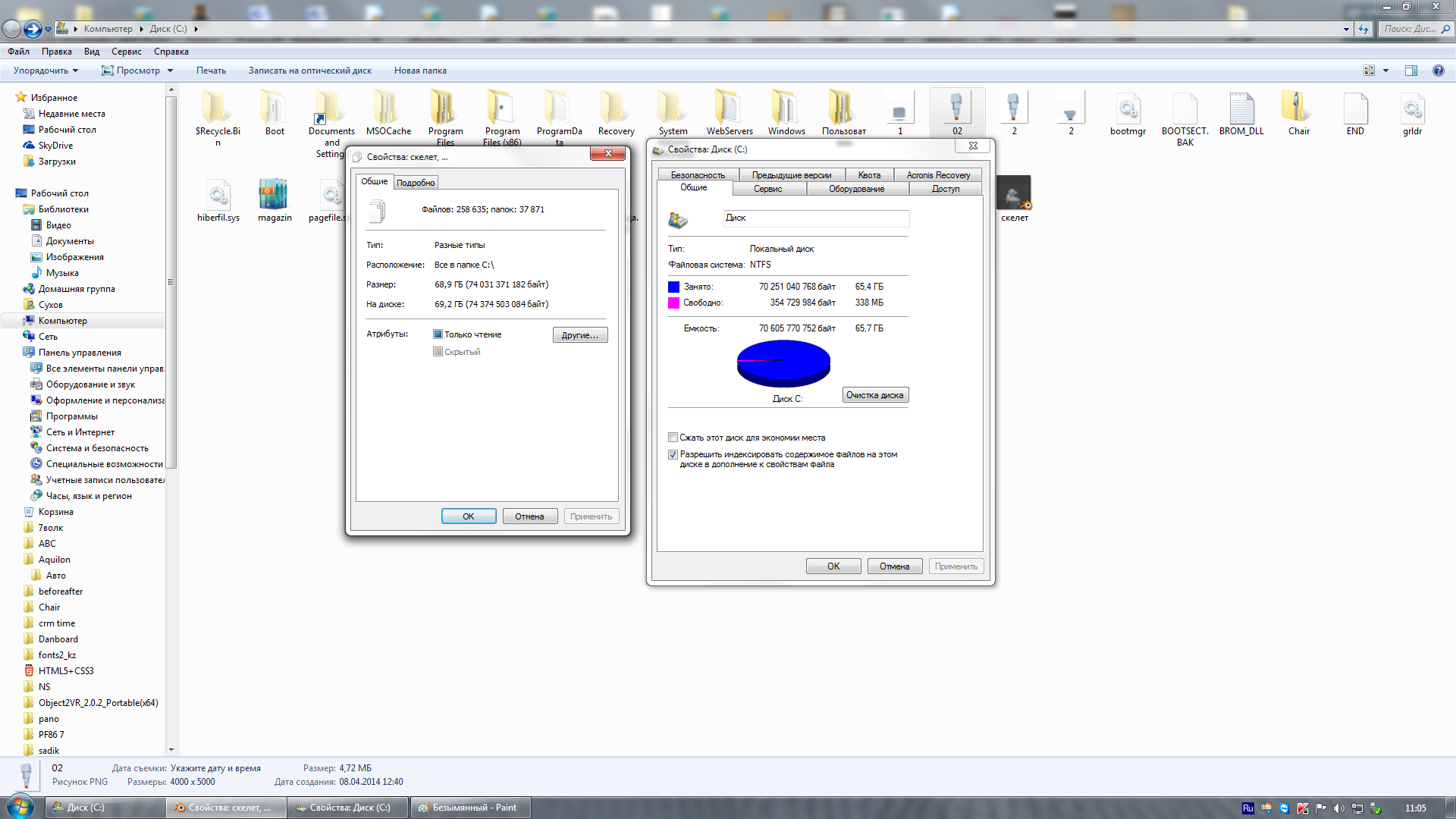Click the hiberfil.sys file icon

pyautogui.click(x=218, y=195)
